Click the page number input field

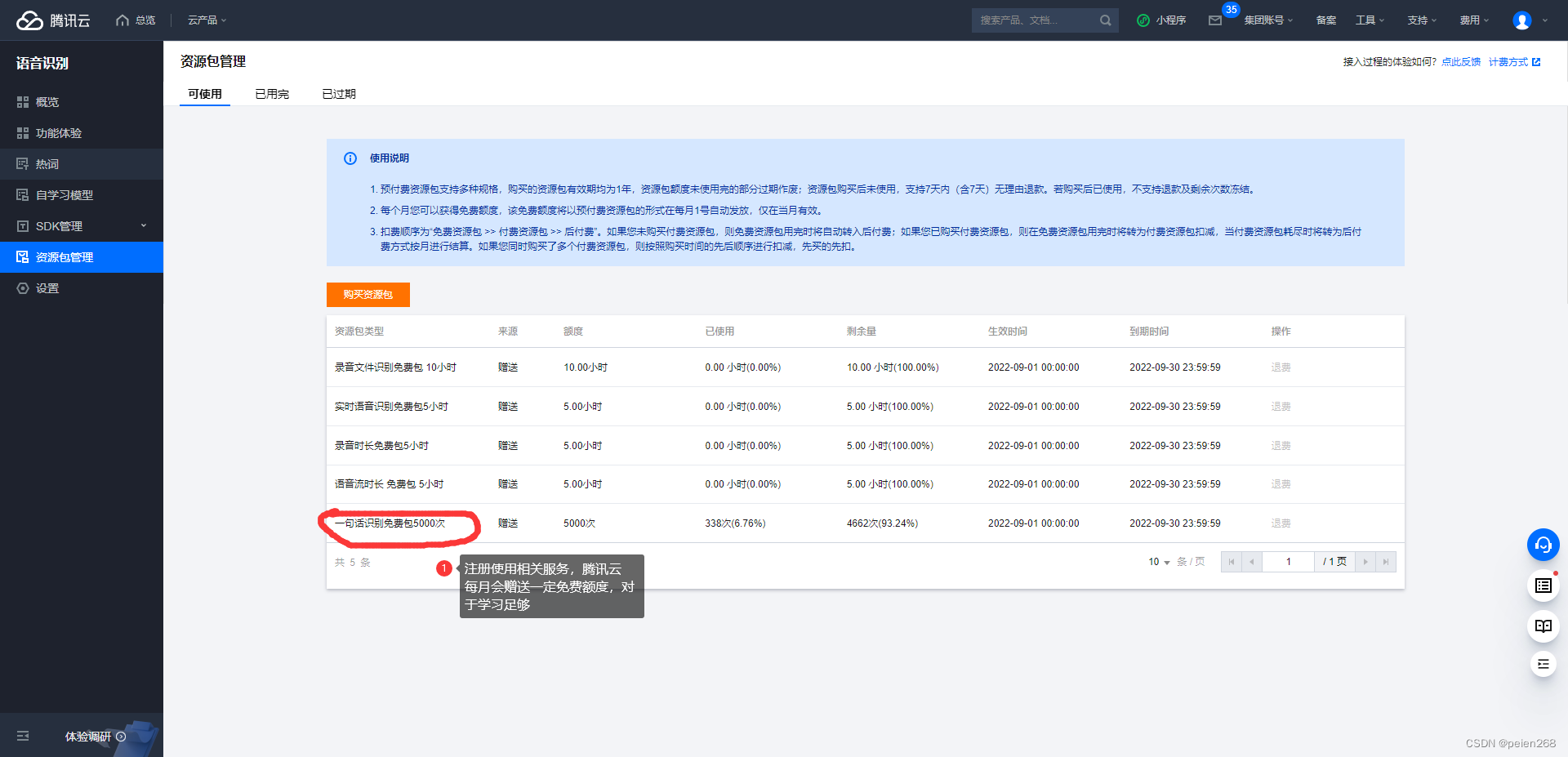1289,562
